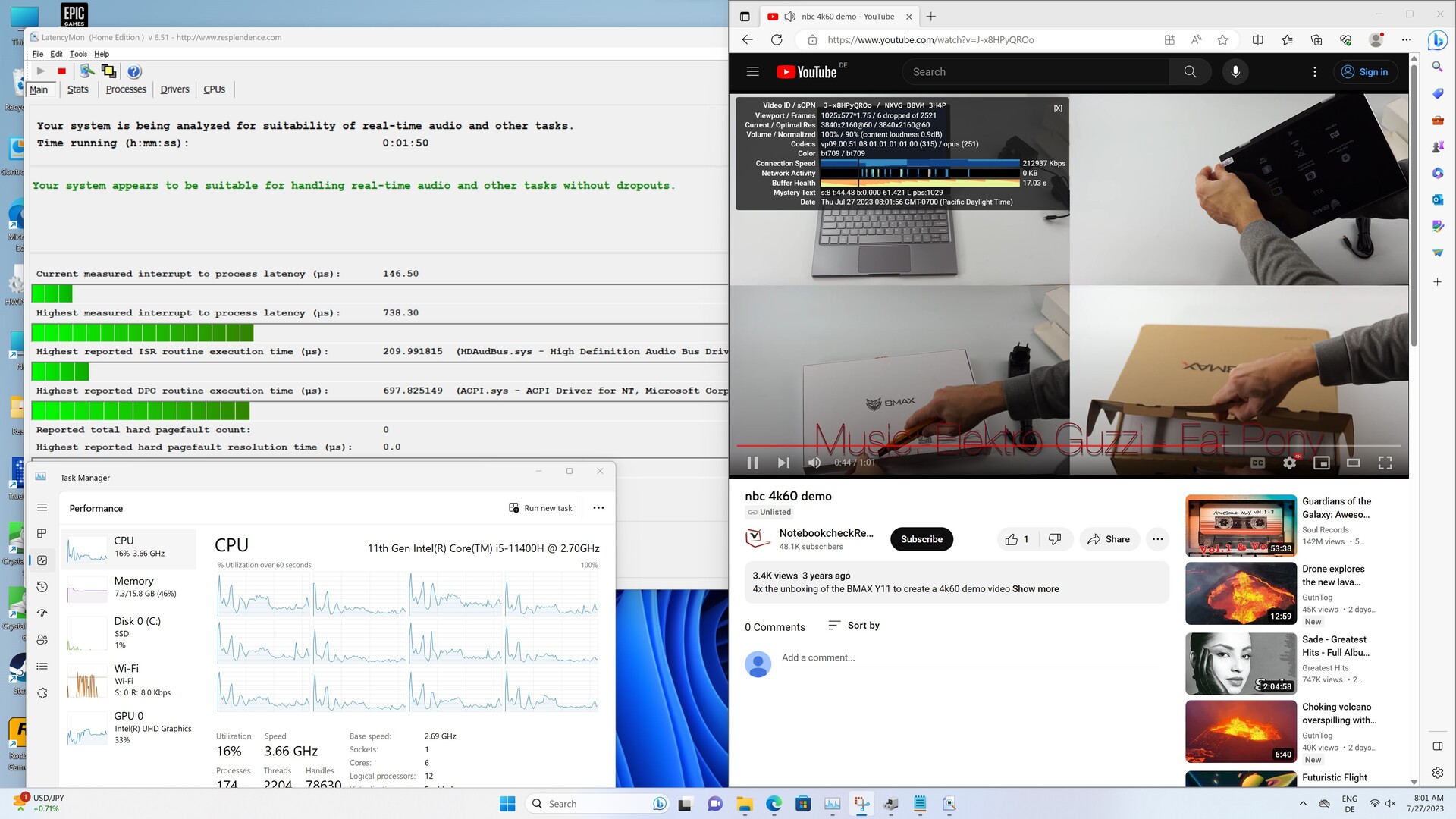
Task: Click the Subscribe button
Action: 921,539
